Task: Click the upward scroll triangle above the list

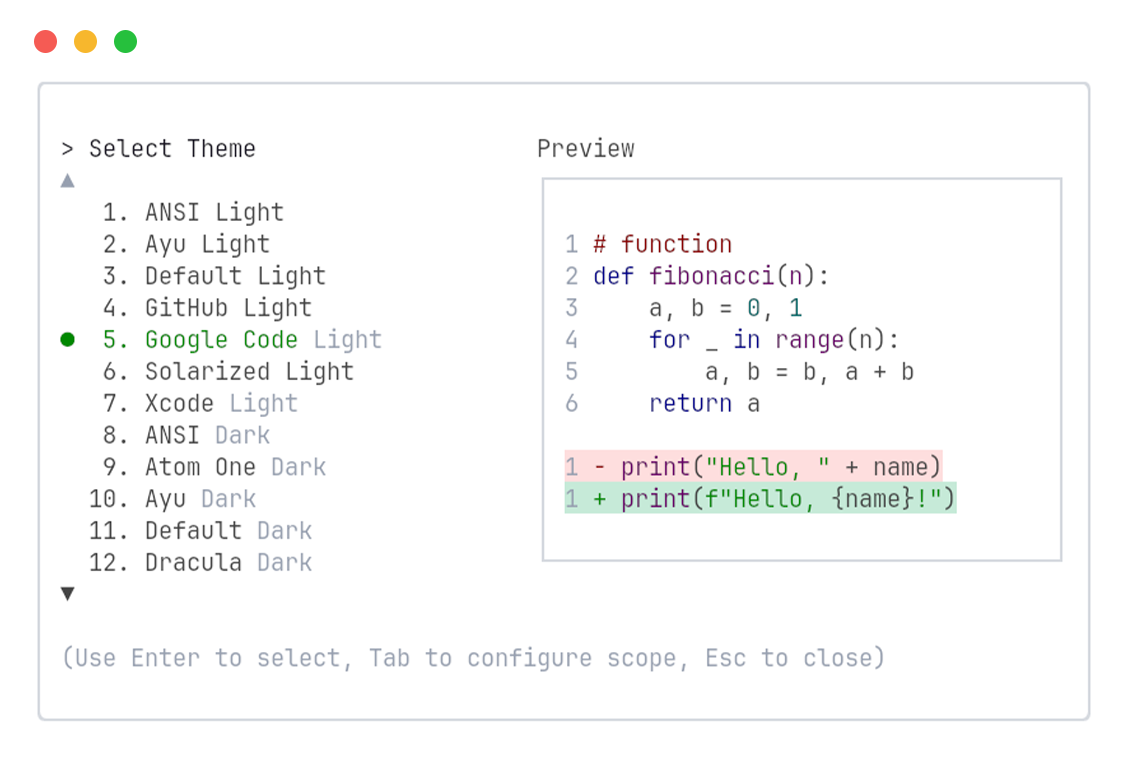Action: point(67,180)
